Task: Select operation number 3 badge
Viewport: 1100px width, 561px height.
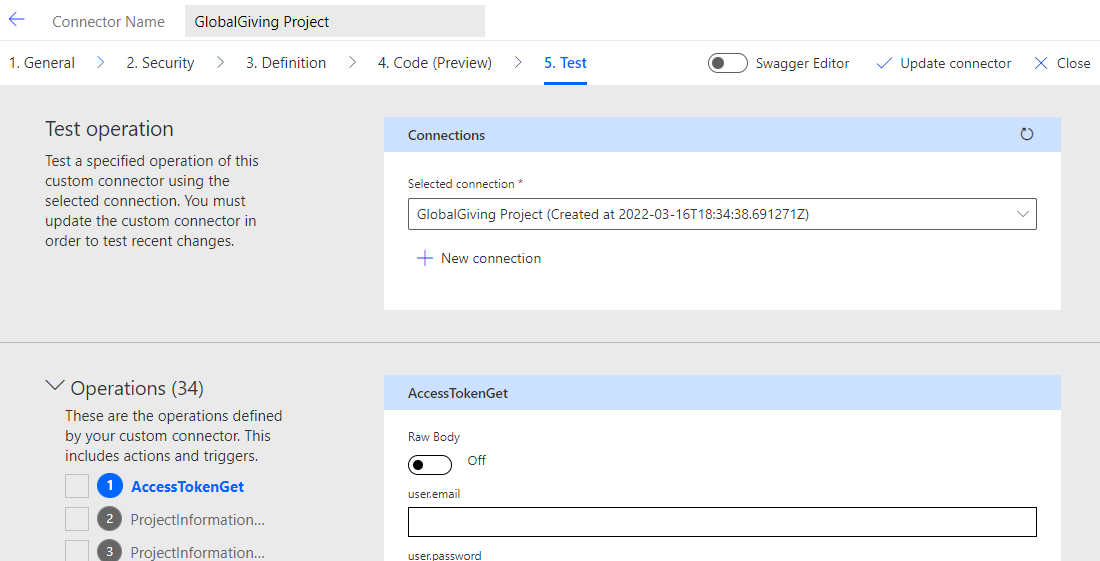Action: (109, 551)
